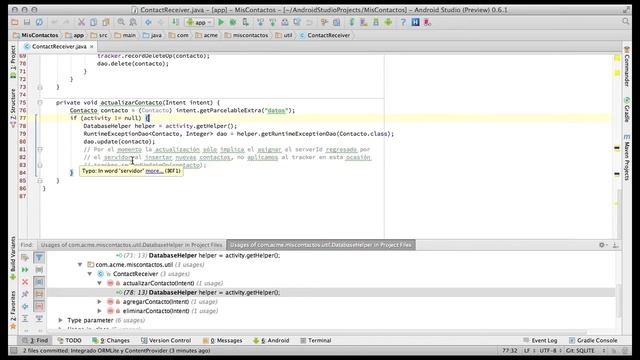640x360 pixels.
Task: Pin the Find tab with pin icon
Action: tap(25, 294)
